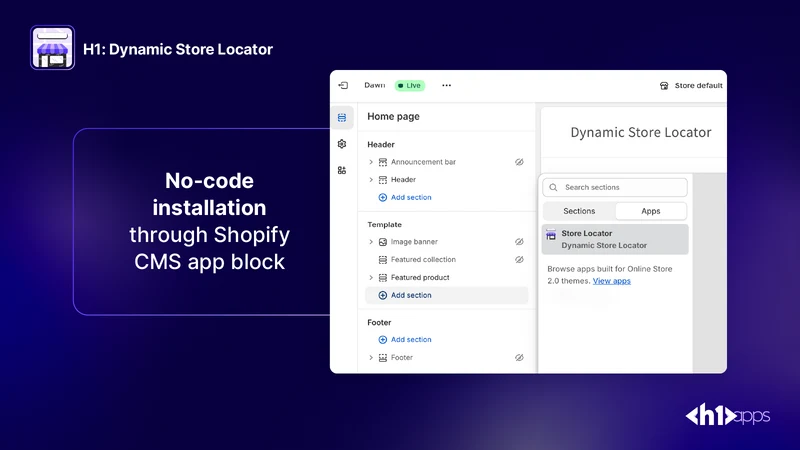Image resolution: width=800 pixels, height=450 pixels.
Task: Click the Image banner label
Action: pos(414,242)
